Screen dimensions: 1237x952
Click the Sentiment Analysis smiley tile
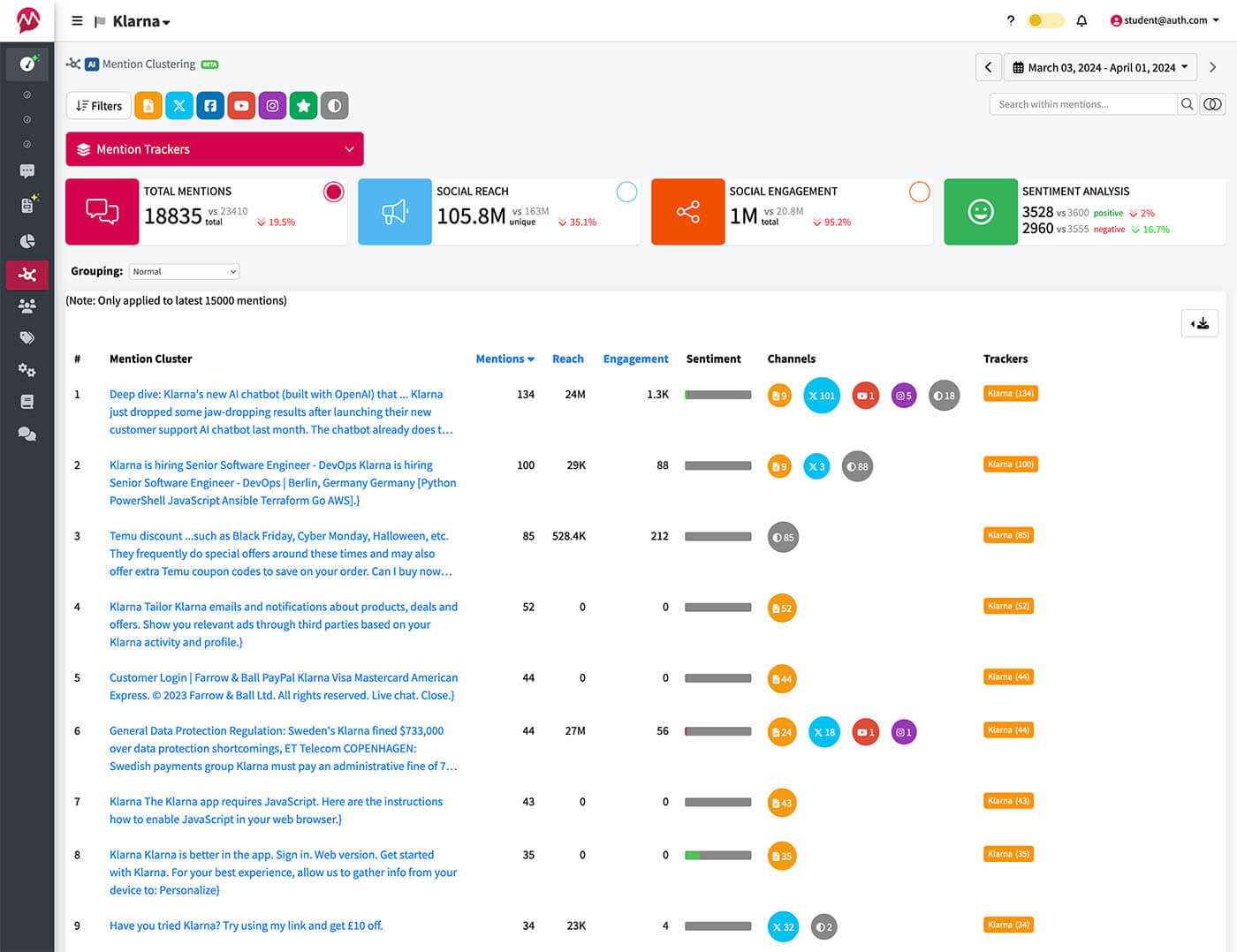click(x=981, y=212)
